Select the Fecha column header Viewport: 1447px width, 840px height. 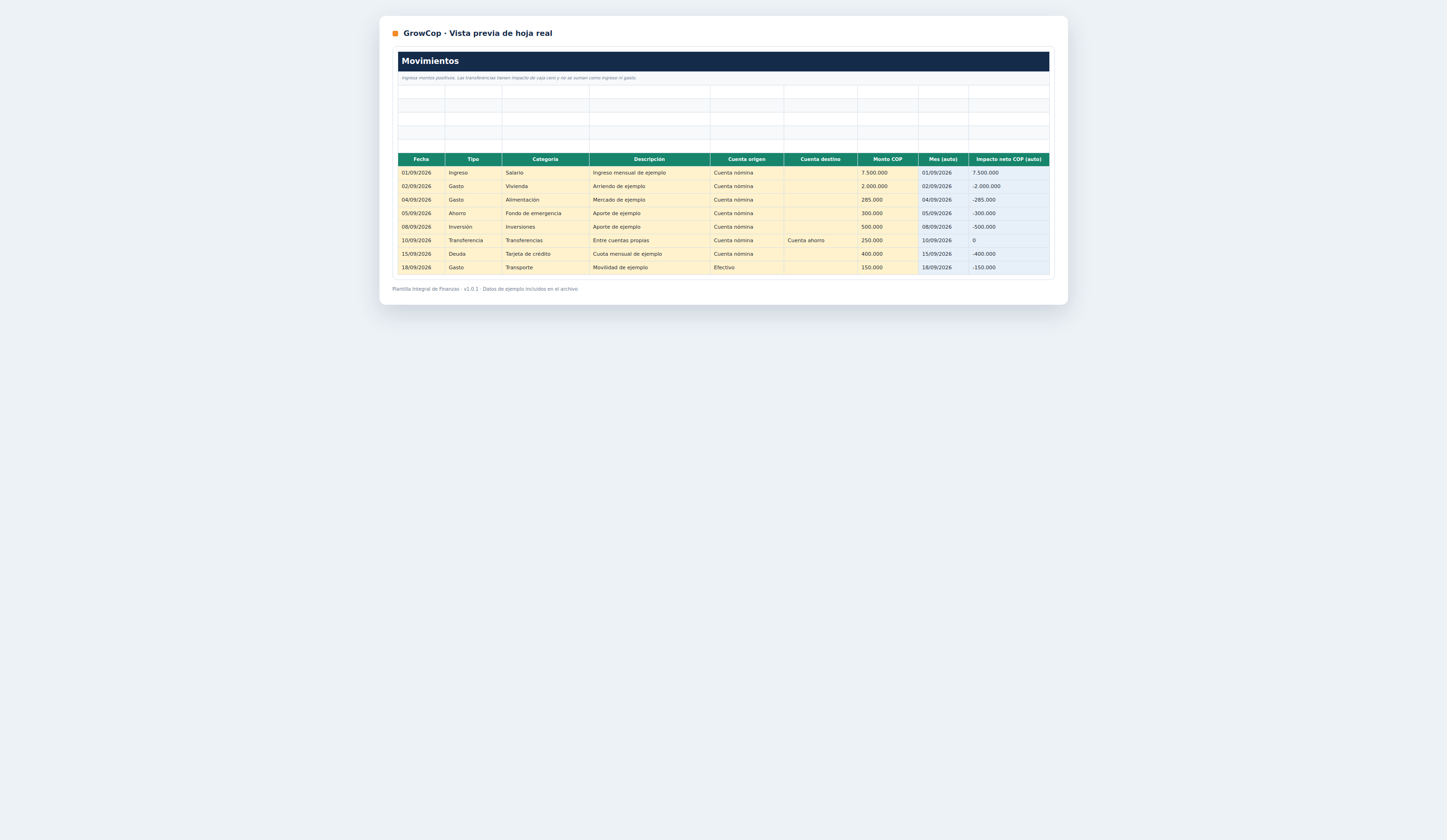pos(421,160)
